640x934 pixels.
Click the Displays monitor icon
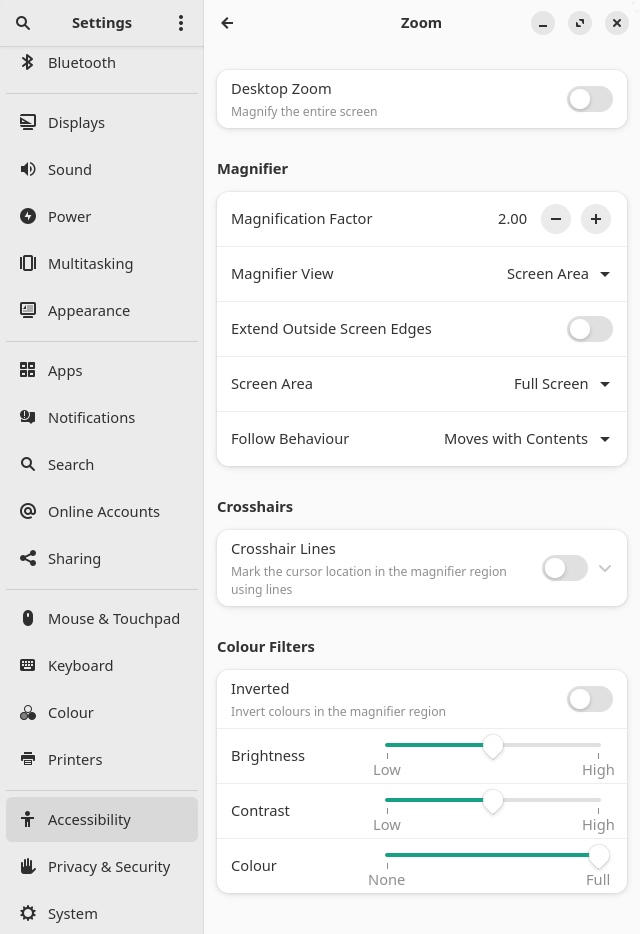click(x=27, y=122)
